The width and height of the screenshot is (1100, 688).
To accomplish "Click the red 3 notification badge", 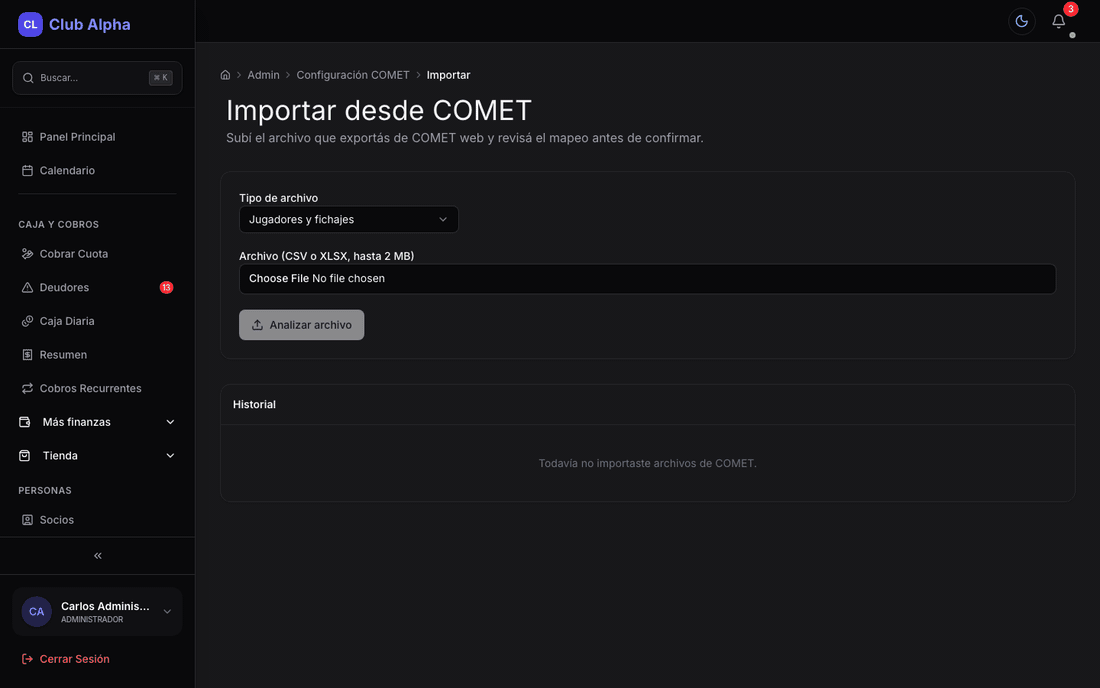I will [x=1071, y=9].
